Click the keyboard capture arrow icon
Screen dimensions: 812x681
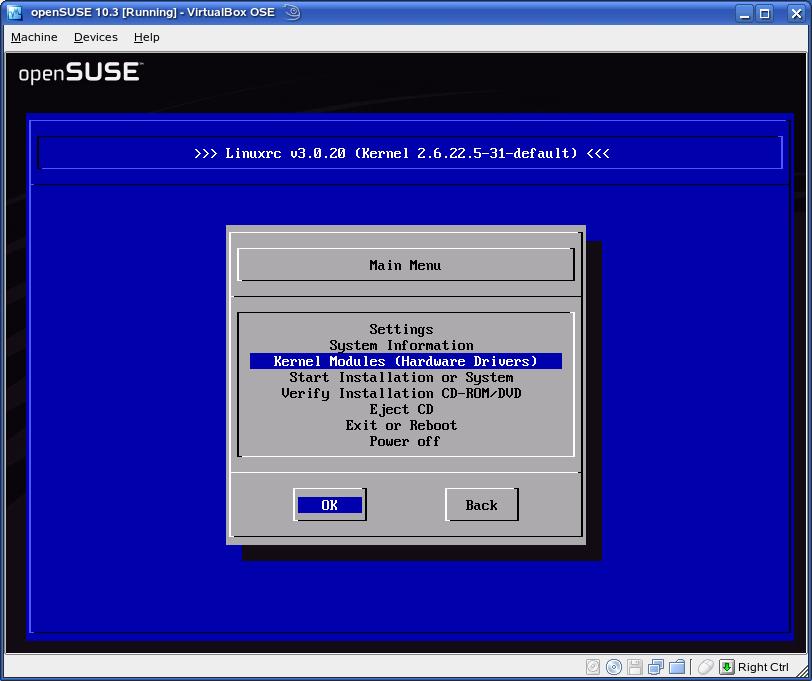click(x=727, y=667)
